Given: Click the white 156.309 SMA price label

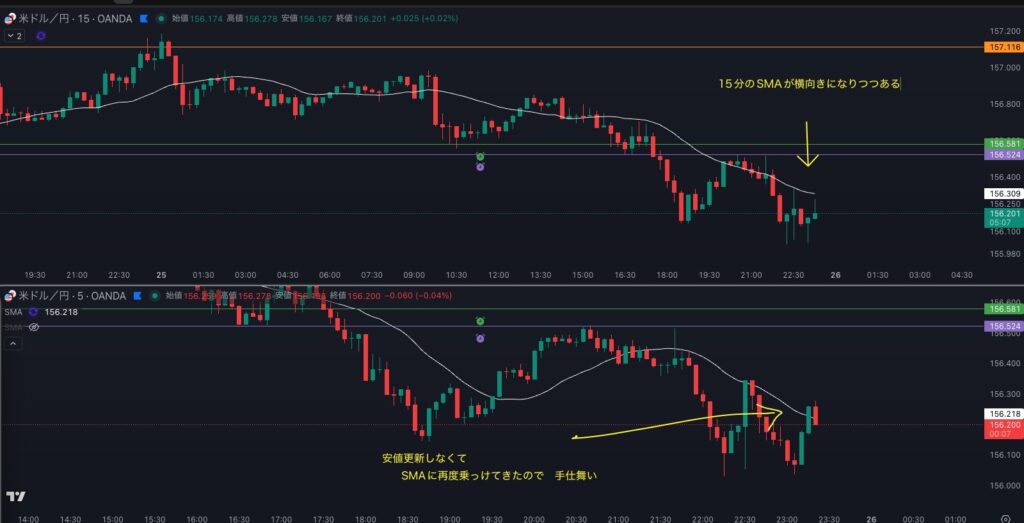Looking at the screenshot, I should 1002,194.
